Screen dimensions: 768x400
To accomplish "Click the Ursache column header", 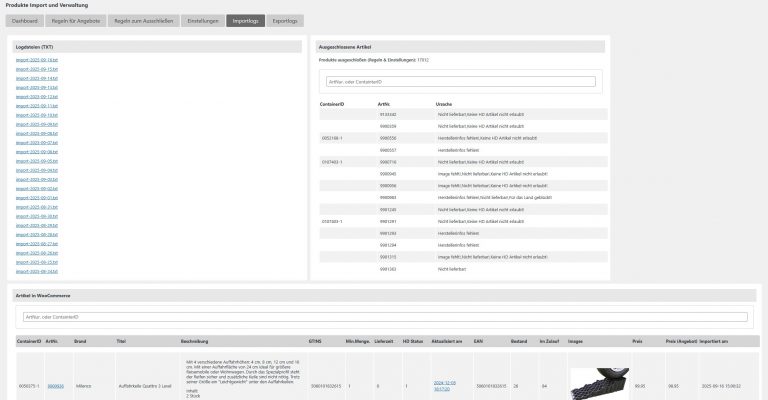I will pyautogui.click(x=445, y=103).
